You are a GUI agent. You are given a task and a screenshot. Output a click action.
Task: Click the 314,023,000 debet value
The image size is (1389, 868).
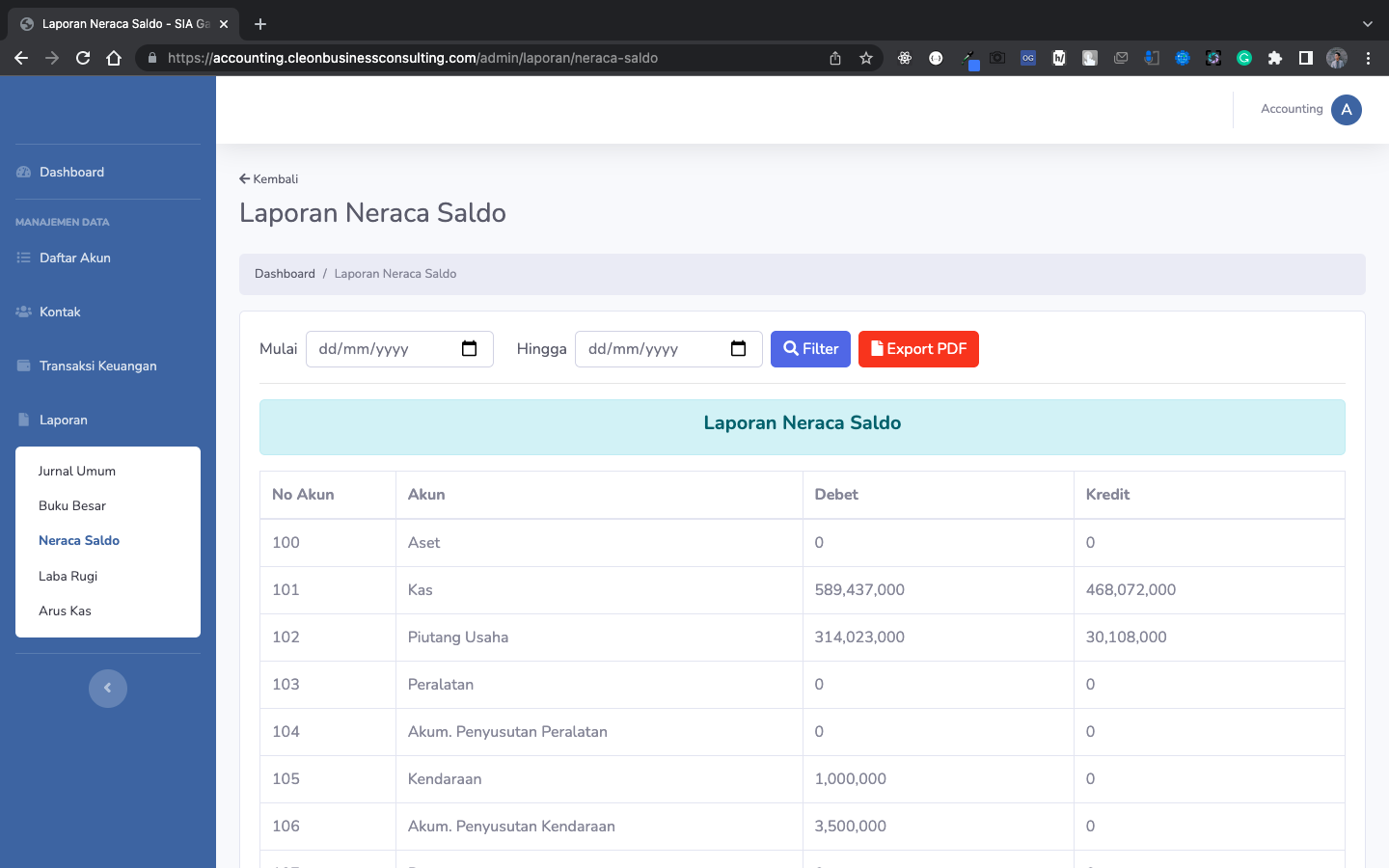pos(859,637)
